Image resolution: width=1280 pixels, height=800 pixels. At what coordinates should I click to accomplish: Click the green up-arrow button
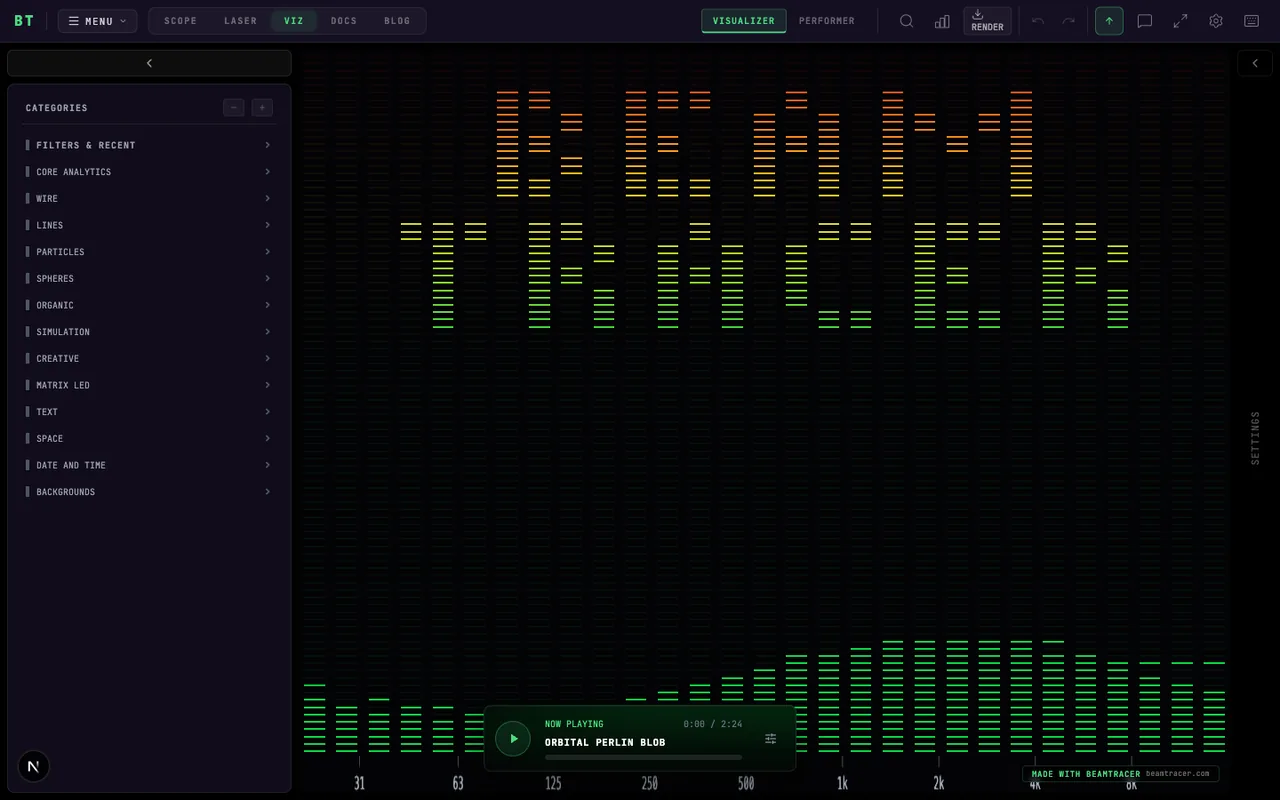pos(1109,21)
